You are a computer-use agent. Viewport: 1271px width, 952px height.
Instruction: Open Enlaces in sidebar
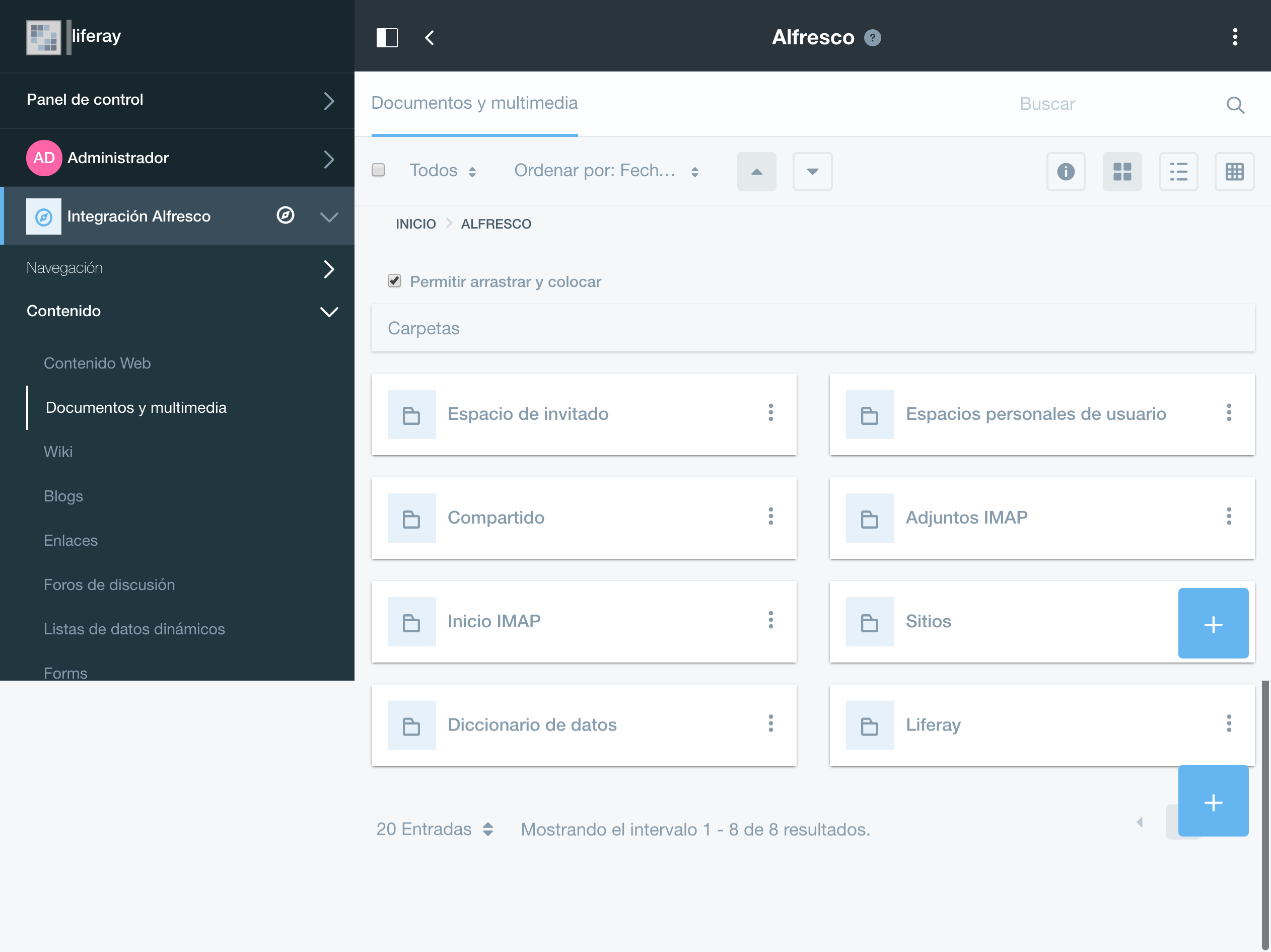tap(70, 540)
